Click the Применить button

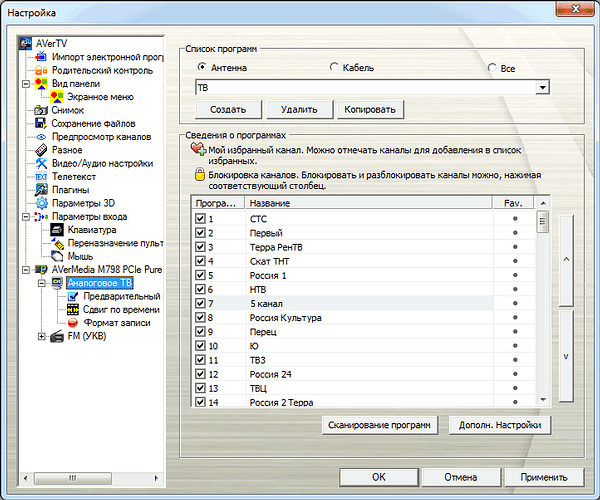pyautogui.click(x=544, y=477)
